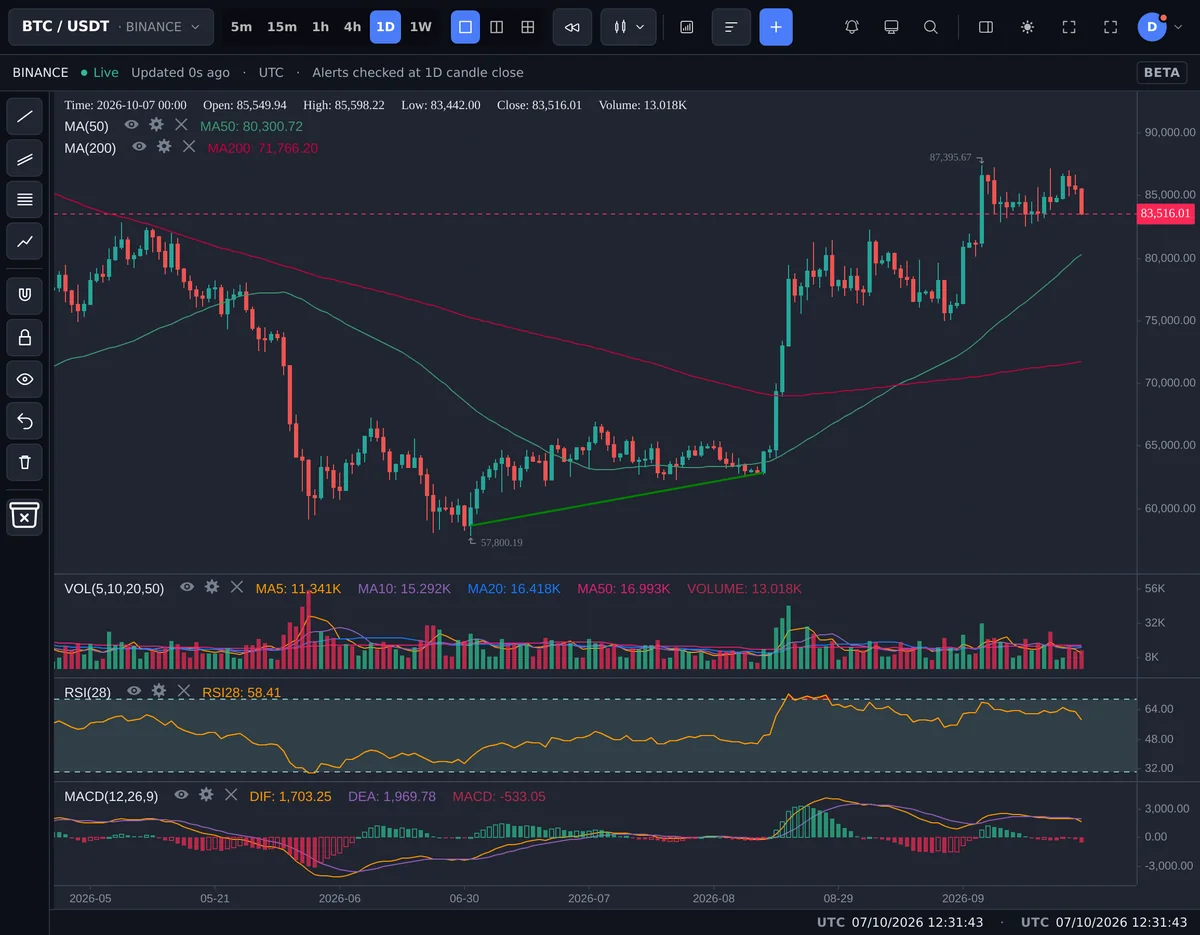Viewport: 1200px width, 935px height.
Task: Select the 1D timeframe
Action: click(385, 27)
